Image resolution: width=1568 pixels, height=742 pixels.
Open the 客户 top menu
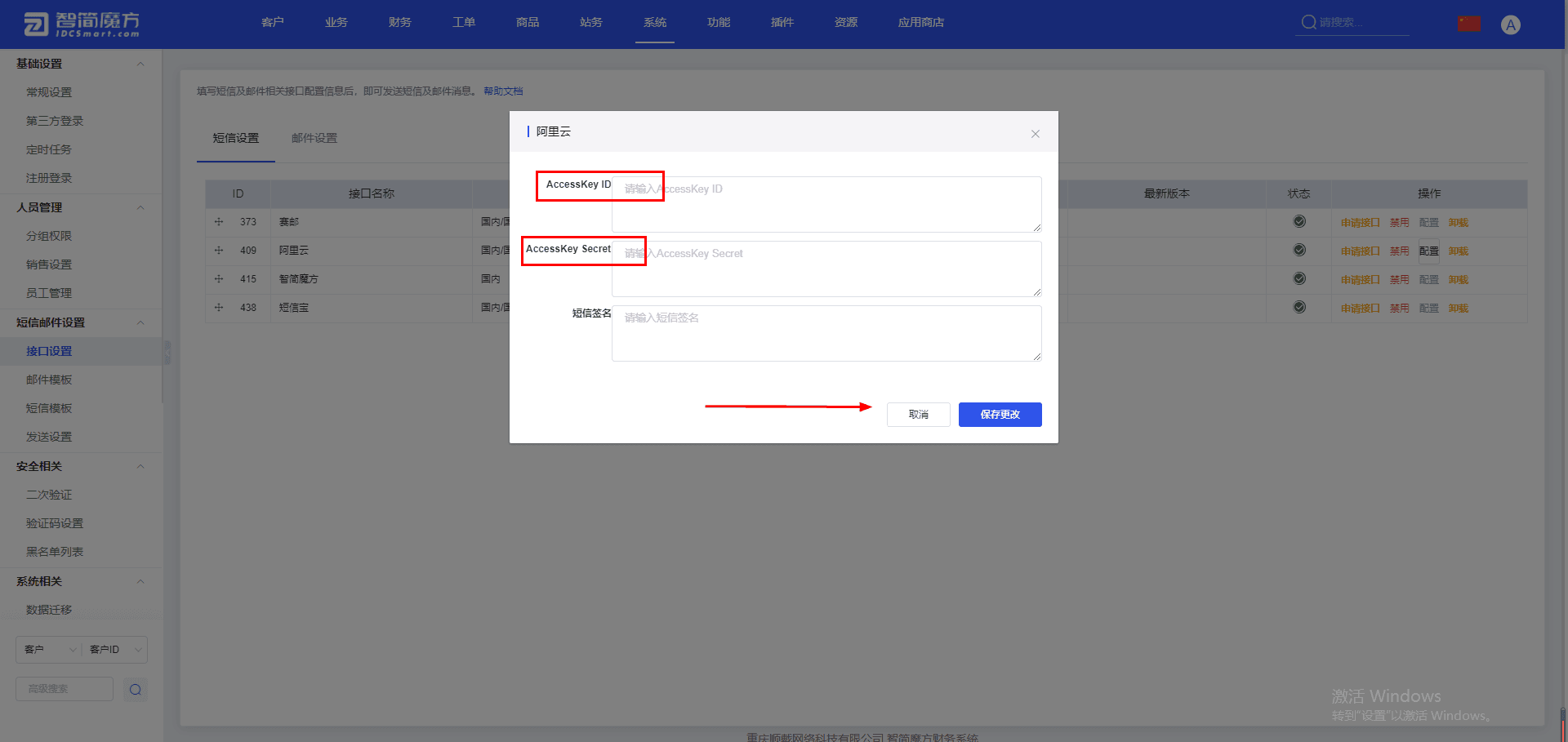pos(273,22)
